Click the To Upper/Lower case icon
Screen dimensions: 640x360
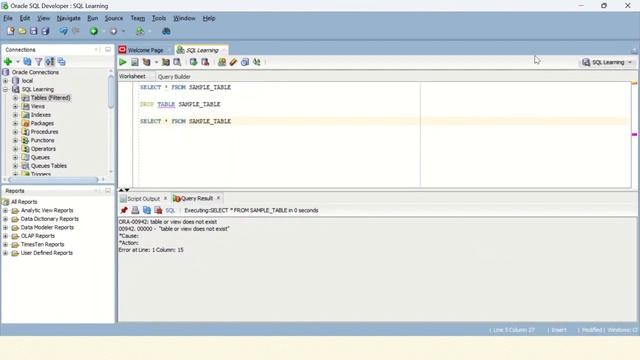click(256, 62)
